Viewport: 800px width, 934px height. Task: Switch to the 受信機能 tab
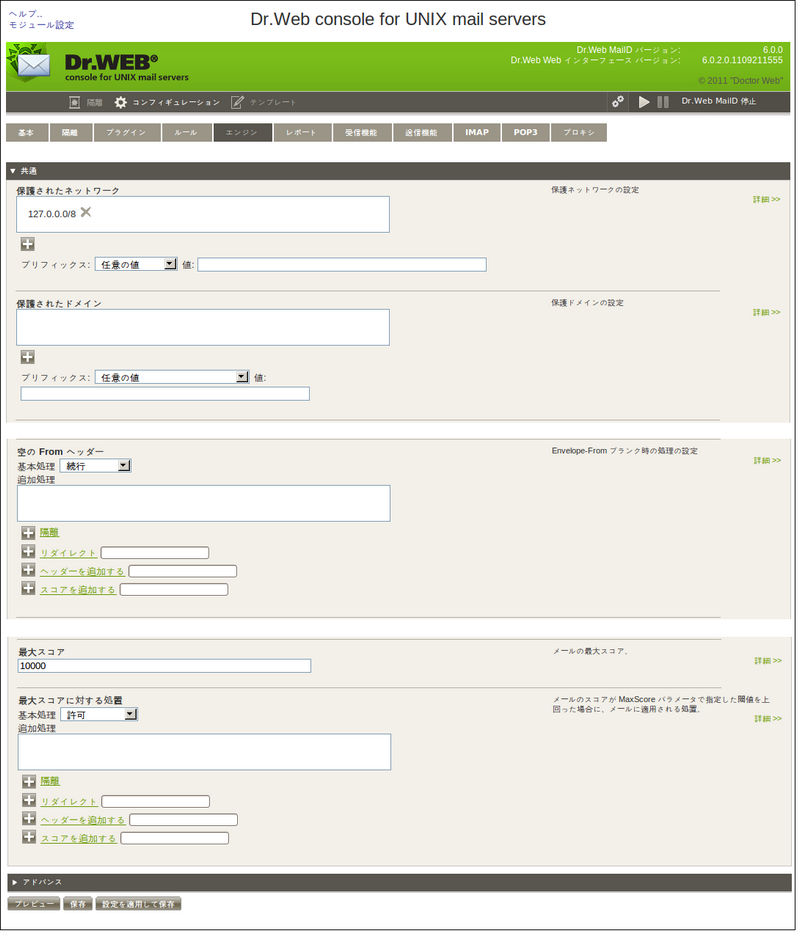362,132
